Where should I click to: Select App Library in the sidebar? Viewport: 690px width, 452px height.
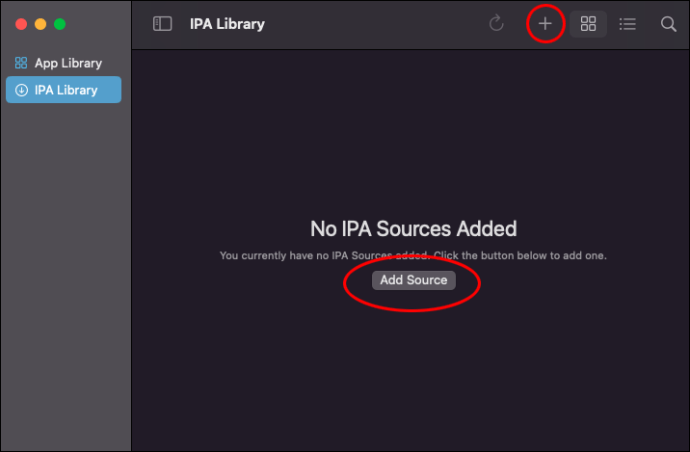click(68, 63)
